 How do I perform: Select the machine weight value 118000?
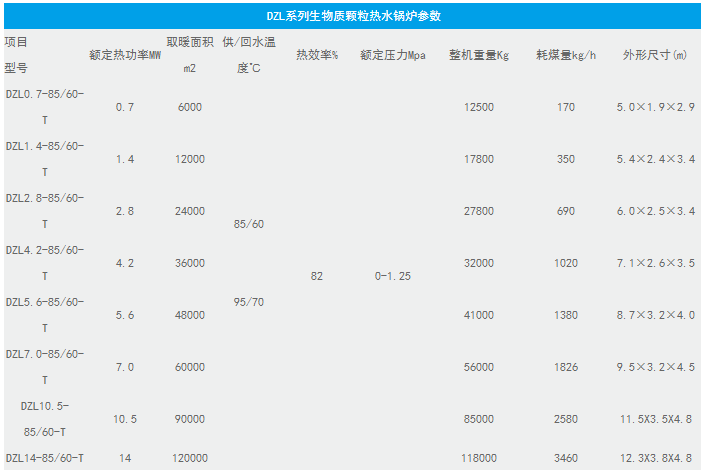(479, 458)
